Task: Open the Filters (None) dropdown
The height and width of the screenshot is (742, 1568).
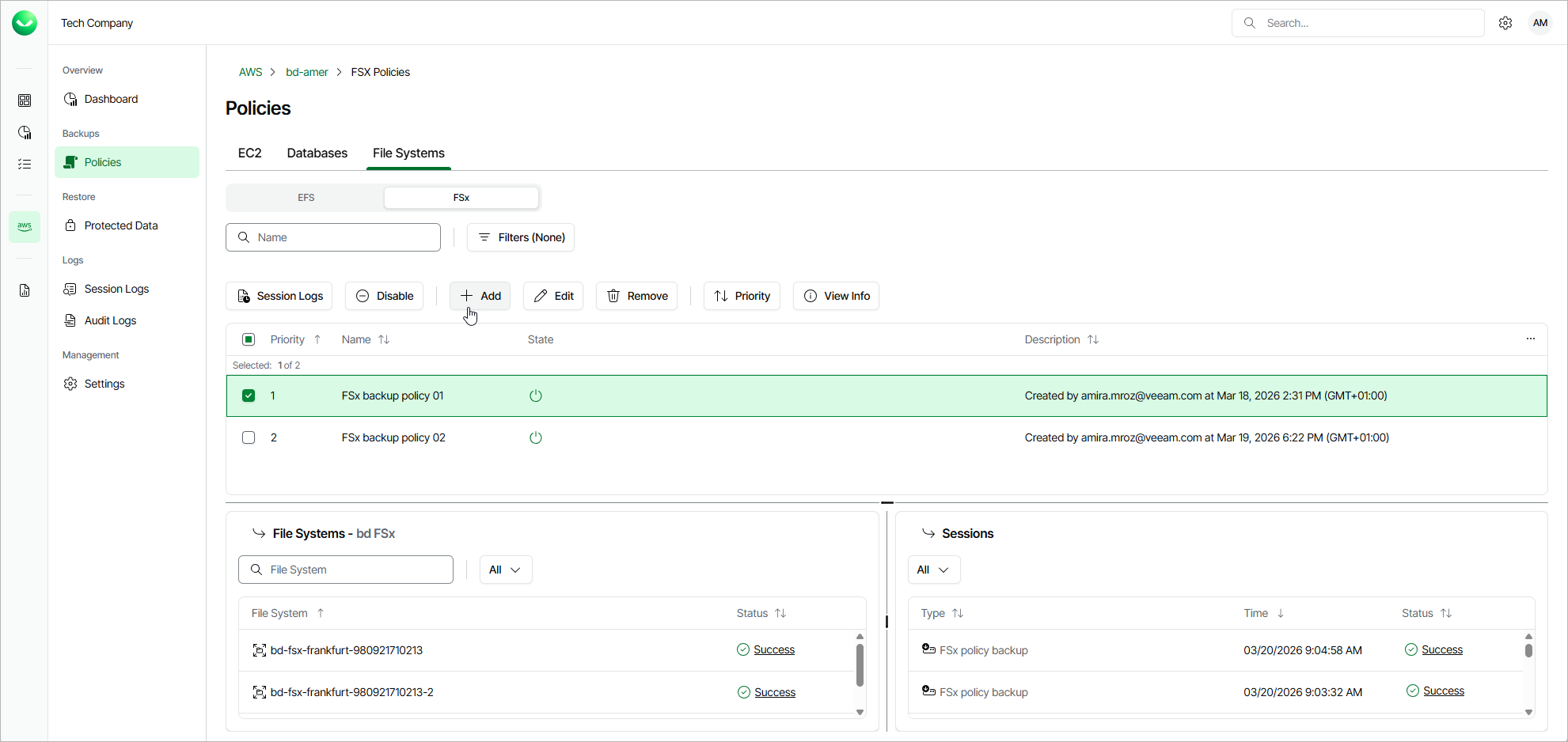Action: point(521,237)
